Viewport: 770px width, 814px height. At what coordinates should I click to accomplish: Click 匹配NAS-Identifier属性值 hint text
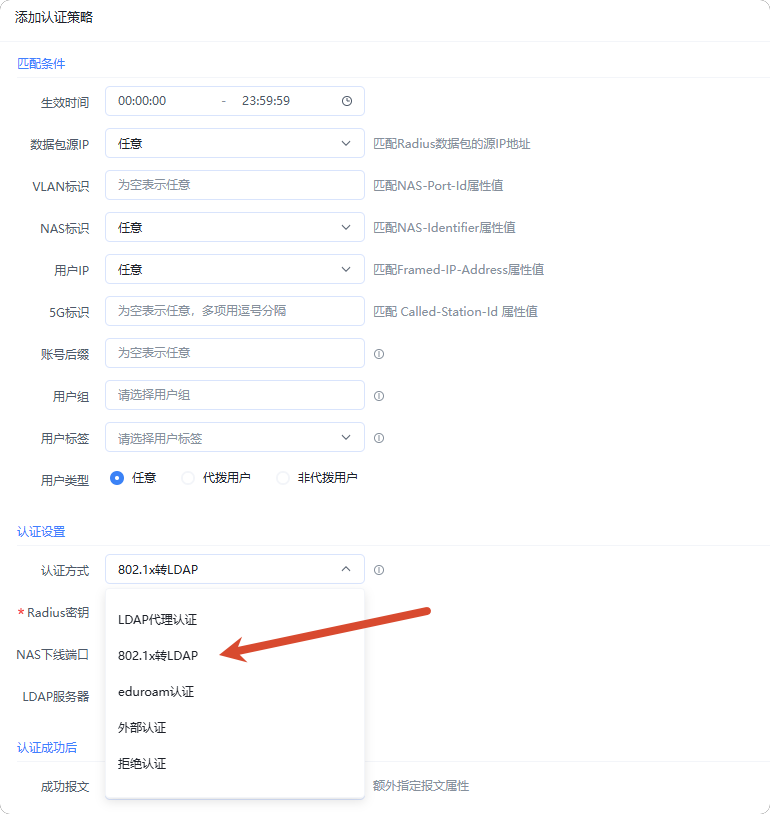coord(444,228)
